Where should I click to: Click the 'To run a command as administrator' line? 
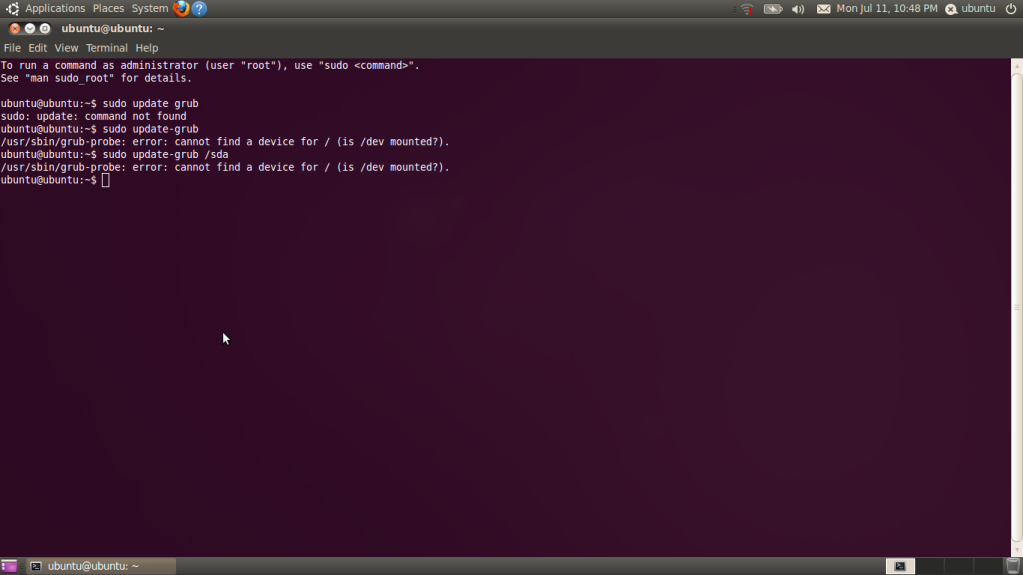[210, 65]
